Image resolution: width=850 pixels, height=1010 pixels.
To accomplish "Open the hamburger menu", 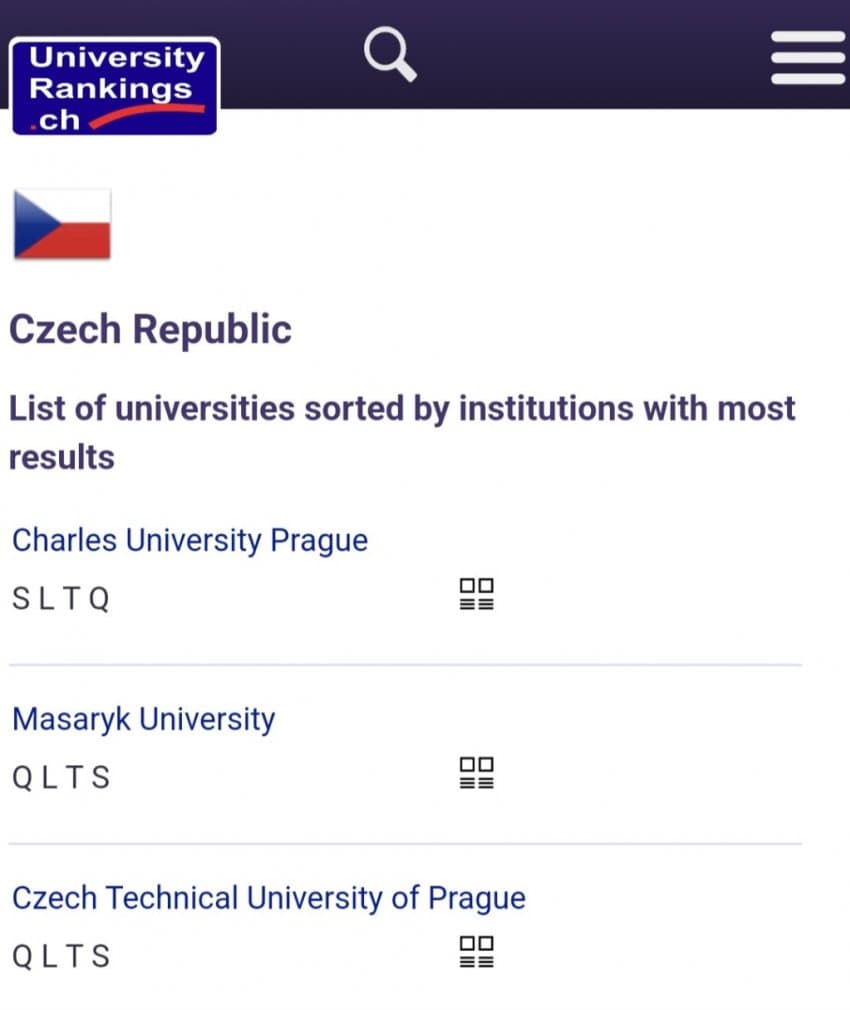I will pos(808,57).
